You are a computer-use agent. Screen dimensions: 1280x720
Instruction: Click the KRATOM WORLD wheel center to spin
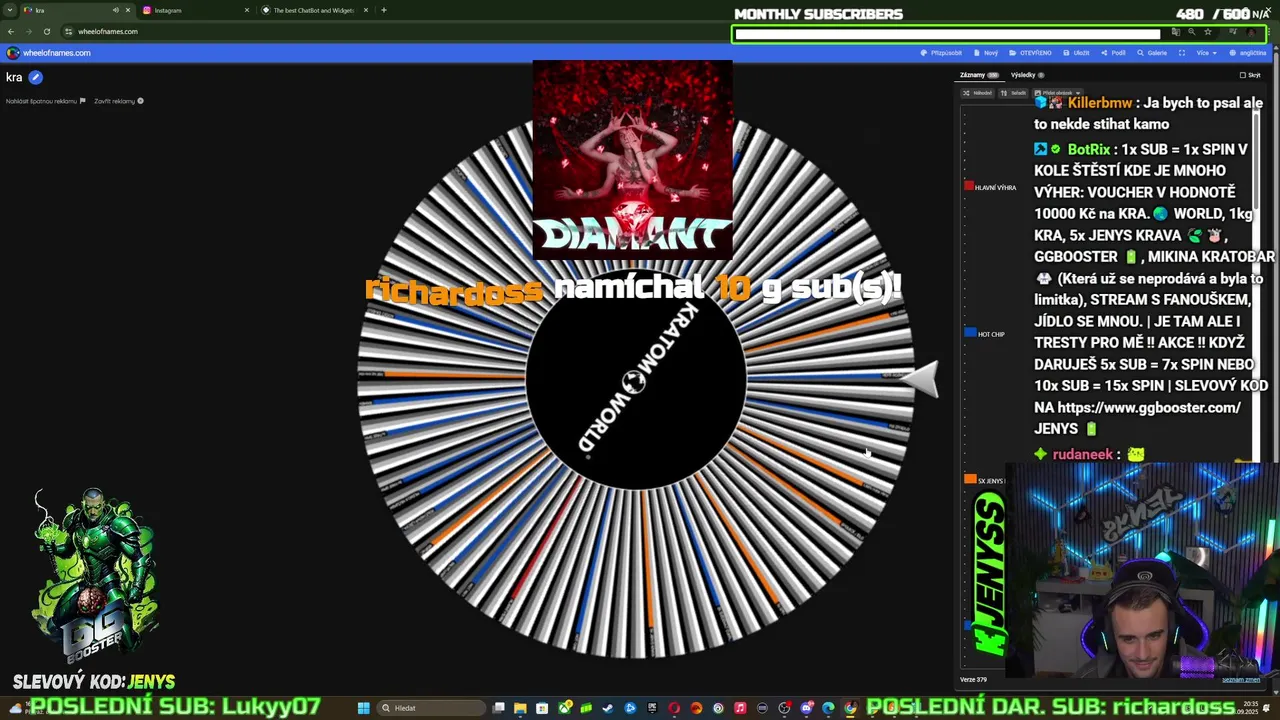coord(636,380)
